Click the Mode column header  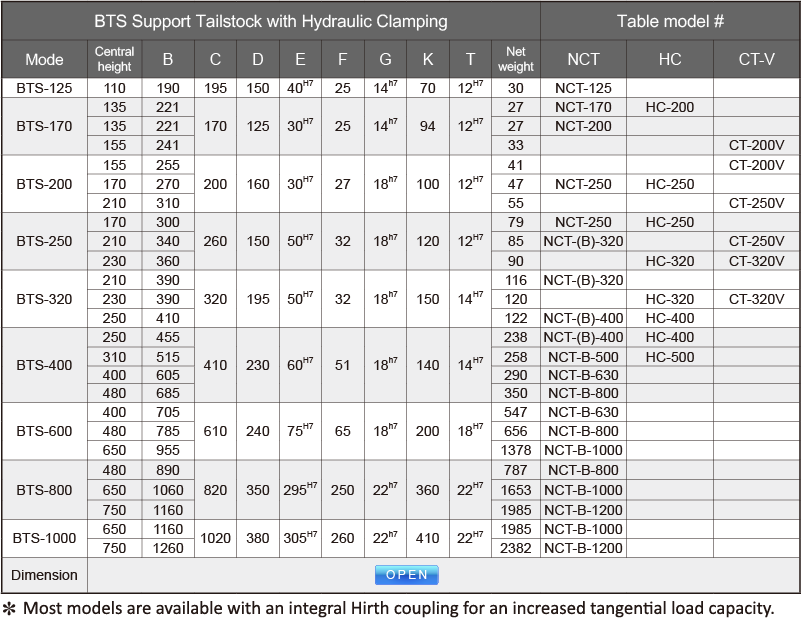(44, 59)
